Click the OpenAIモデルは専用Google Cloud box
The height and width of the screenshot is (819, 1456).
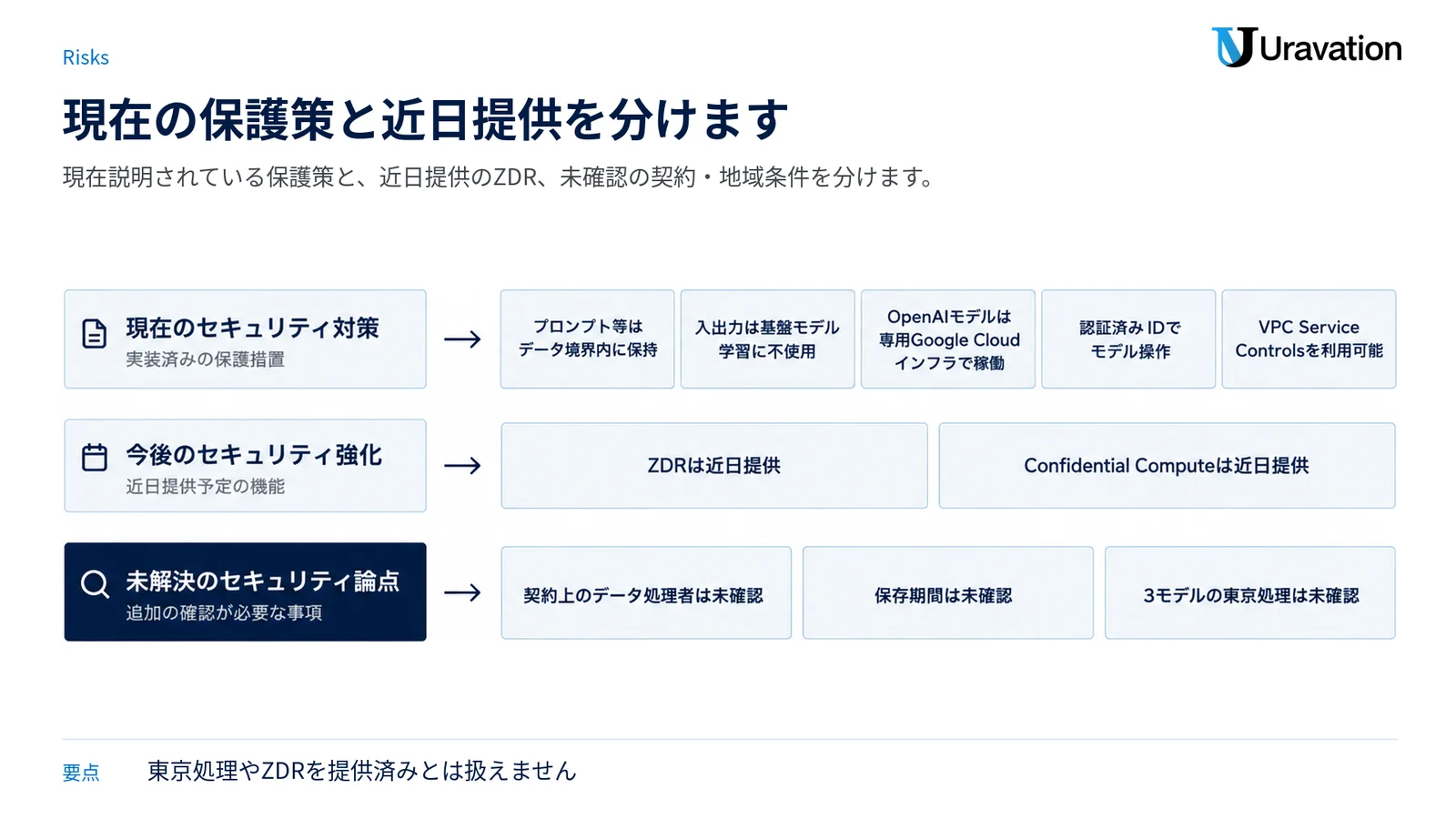click(948, 339)
